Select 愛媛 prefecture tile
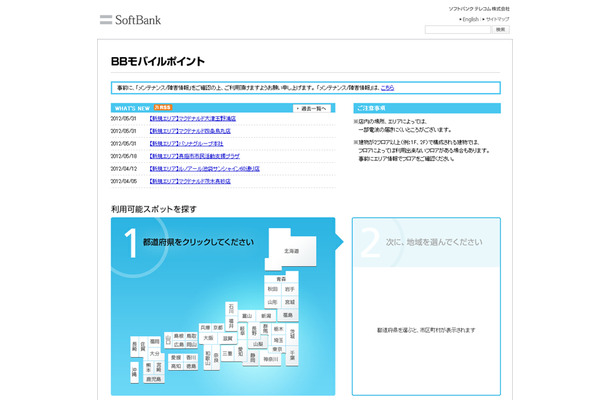 [176, 358]
